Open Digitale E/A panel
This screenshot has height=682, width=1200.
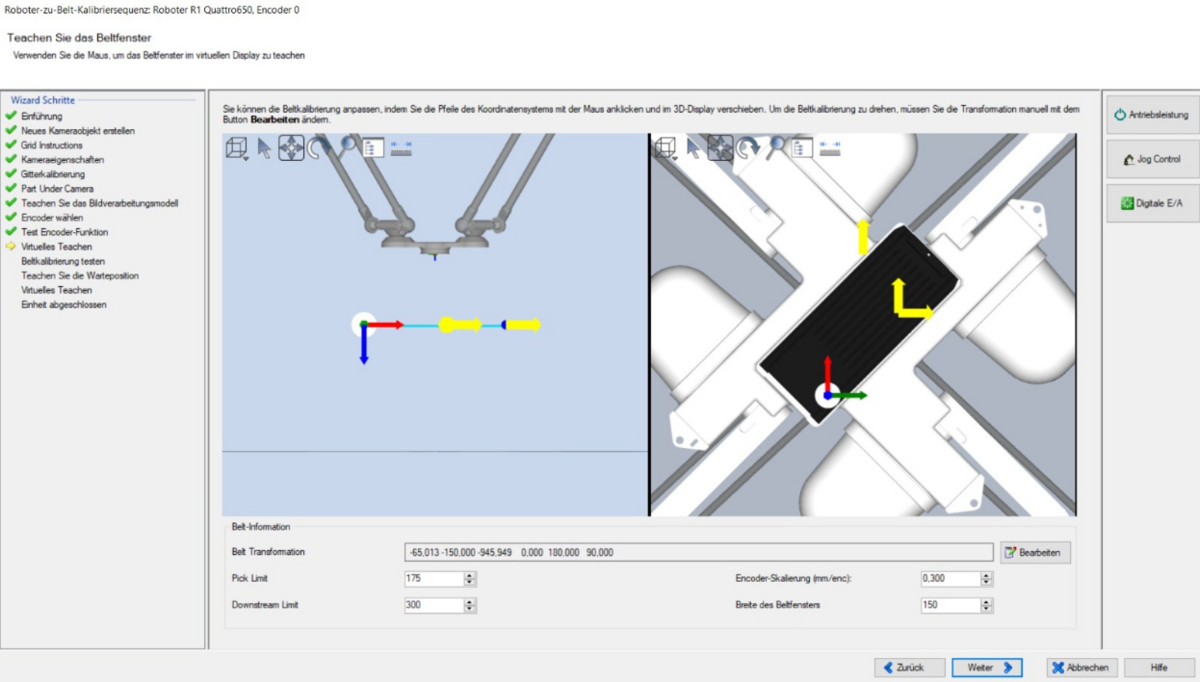(1152, 203)
